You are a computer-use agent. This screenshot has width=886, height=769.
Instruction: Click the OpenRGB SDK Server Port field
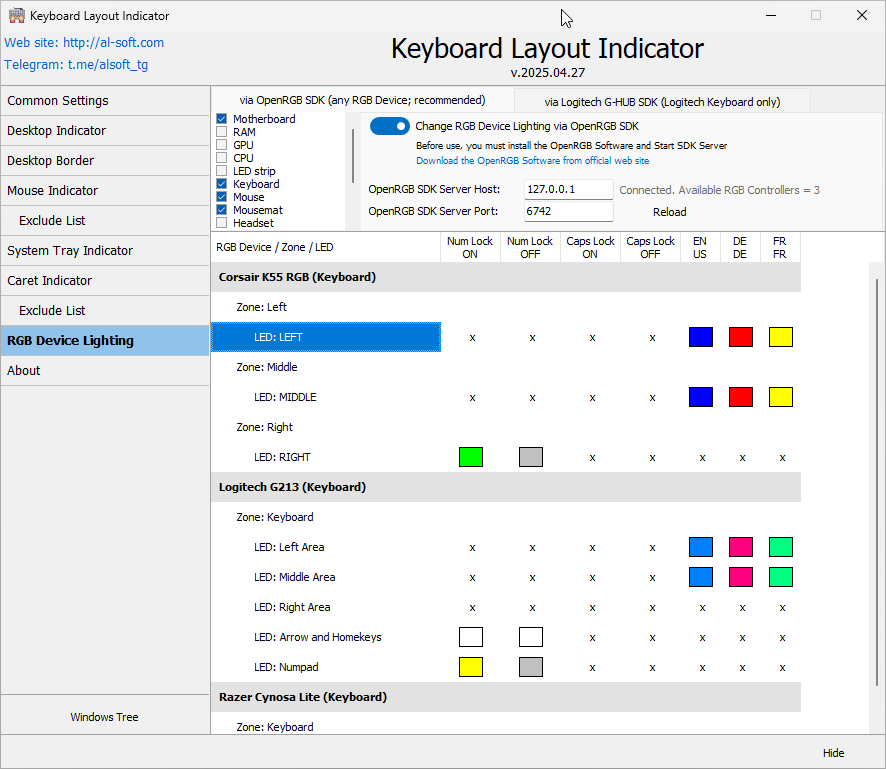568,211
